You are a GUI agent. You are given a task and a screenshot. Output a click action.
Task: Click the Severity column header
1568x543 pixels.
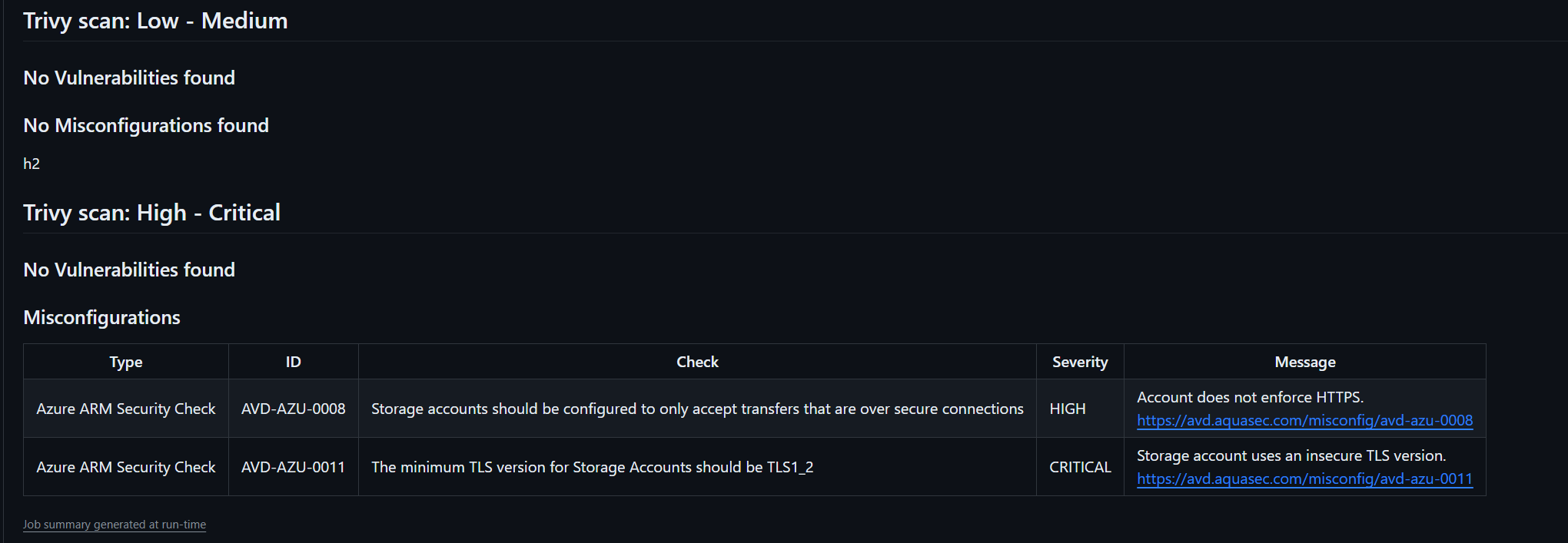pos(1080,362)
